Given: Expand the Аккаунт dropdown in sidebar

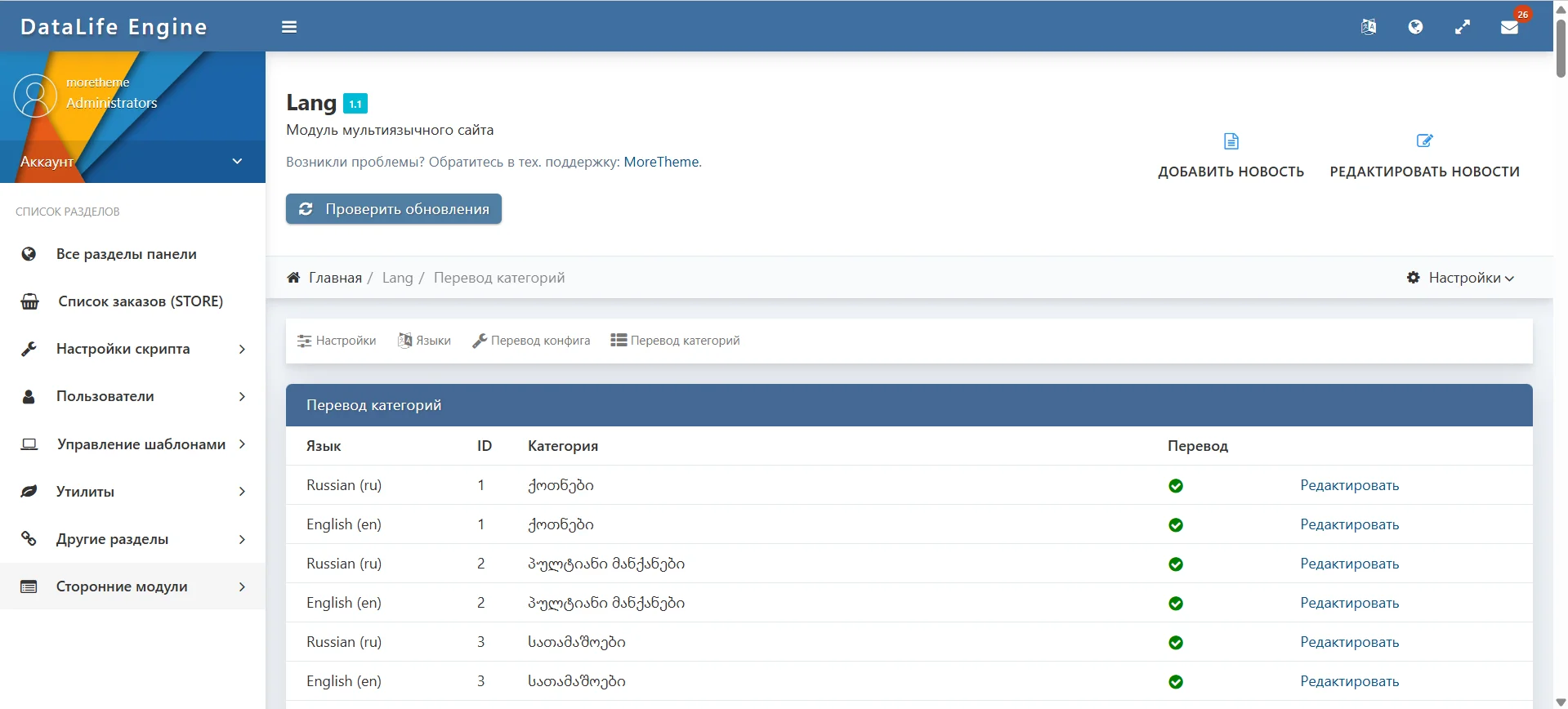Looking at the screenshot, I should 237,162.
